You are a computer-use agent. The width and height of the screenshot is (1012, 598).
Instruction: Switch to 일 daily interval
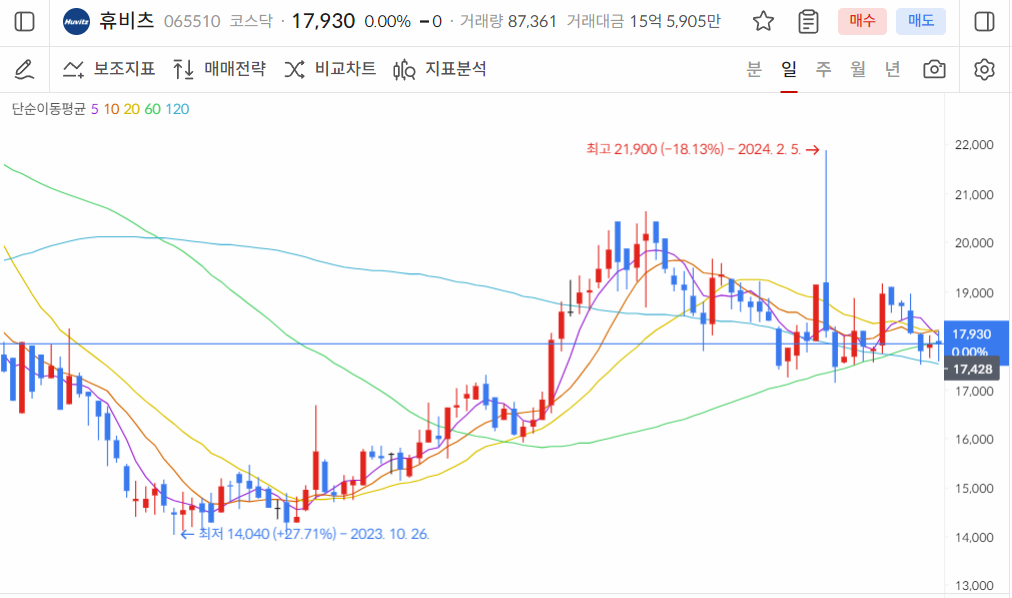[789, 68]
